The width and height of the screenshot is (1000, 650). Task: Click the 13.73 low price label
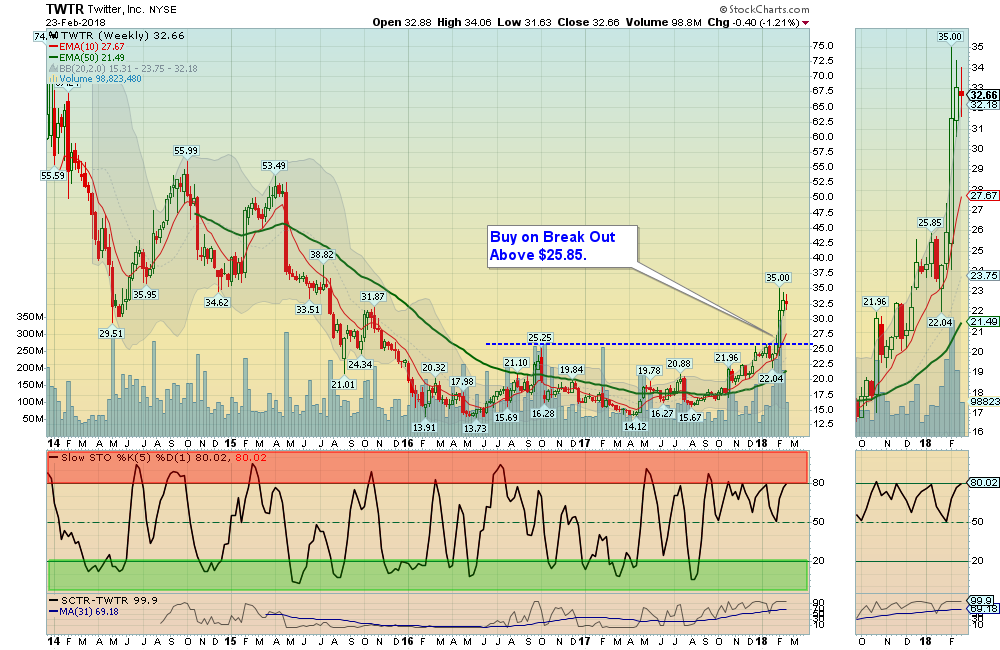tap(475, 429)
